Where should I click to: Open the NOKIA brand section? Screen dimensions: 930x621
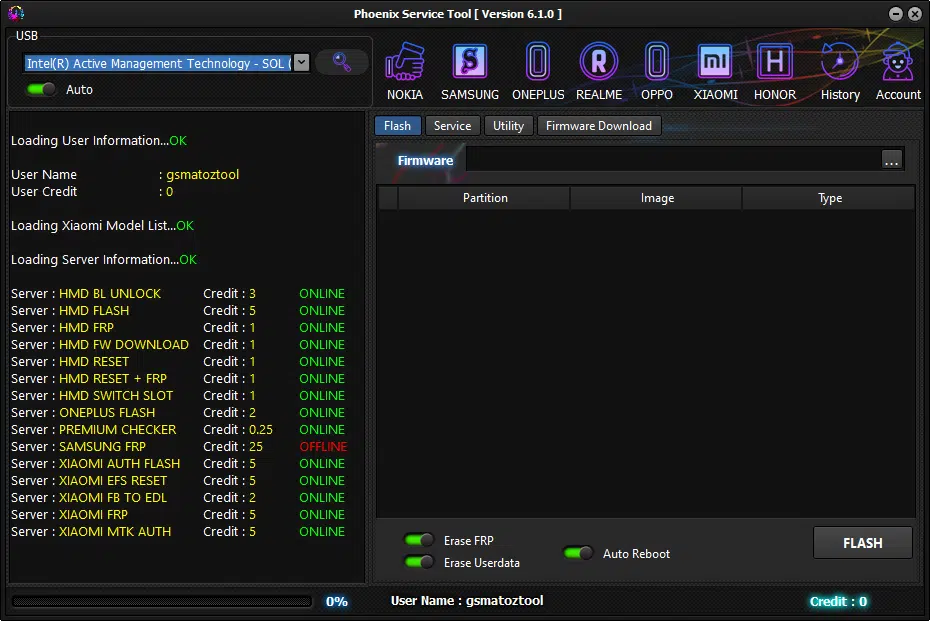click(405, 71)
